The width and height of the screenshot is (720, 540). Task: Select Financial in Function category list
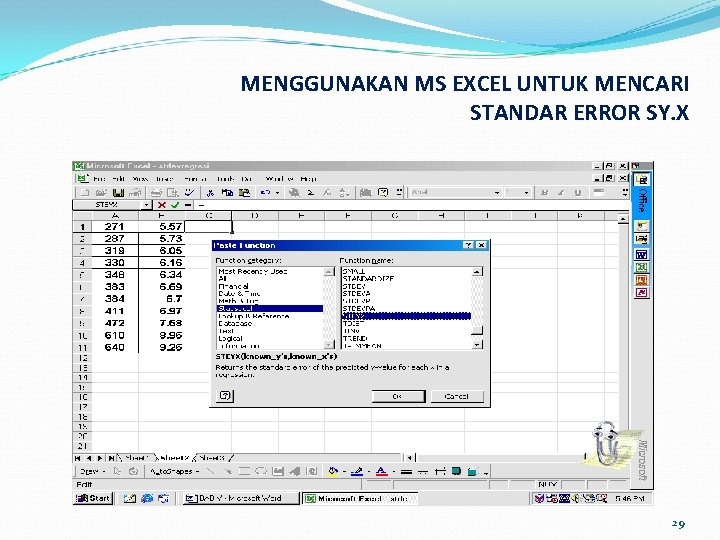[x=234, y=286]
